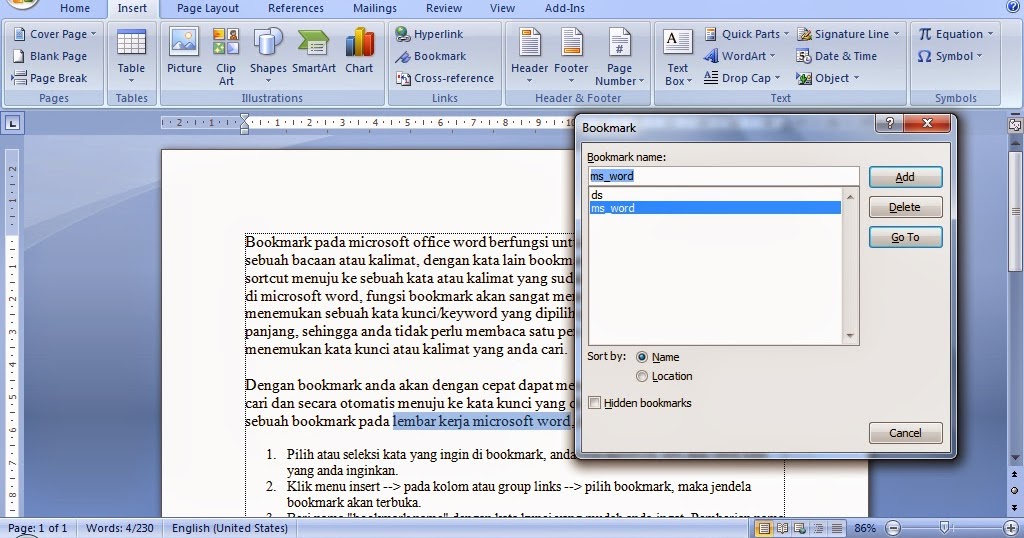
Task: Insert a Cover Page
Action: pos(55,34)
